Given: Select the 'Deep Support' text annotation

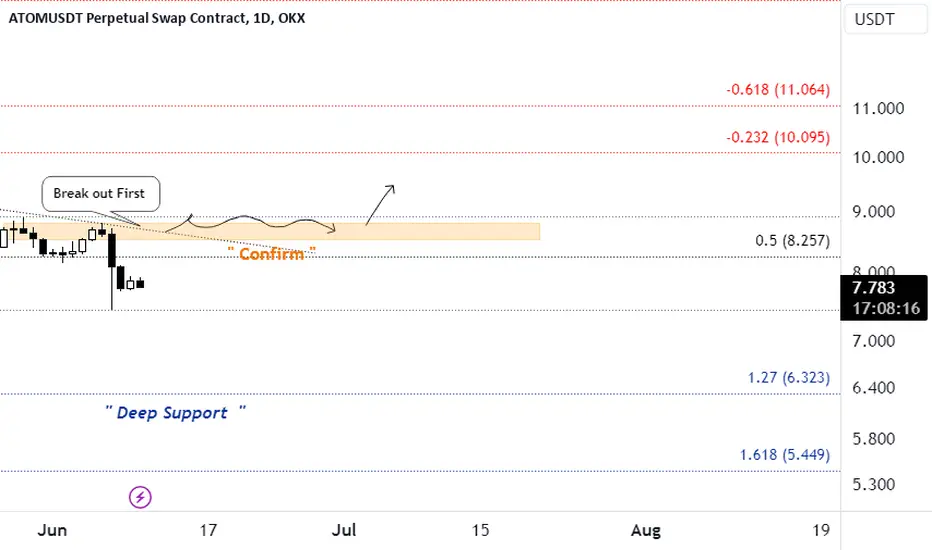Looking at the screenshot, I should pos(175,412).
